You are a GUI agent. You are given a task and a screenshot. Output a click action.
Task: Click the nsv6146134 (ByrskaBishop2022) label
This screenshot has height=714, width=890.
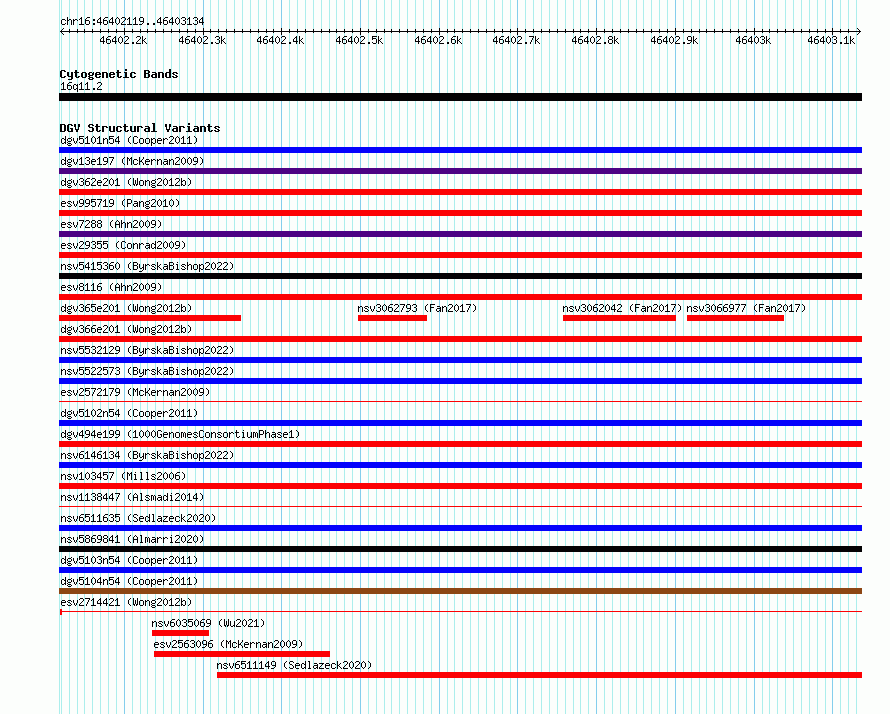pyautogui.click(x=147, y=455)
